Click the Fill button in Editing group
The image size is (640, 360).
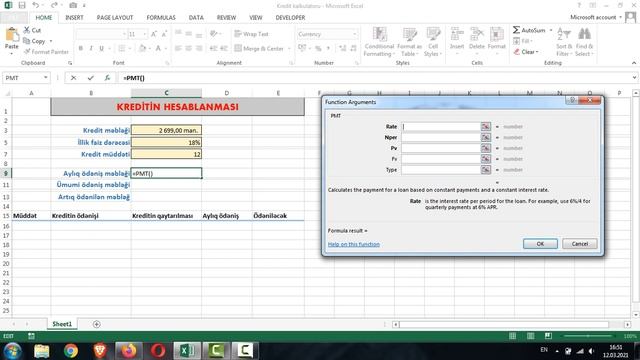coord(522,41)
